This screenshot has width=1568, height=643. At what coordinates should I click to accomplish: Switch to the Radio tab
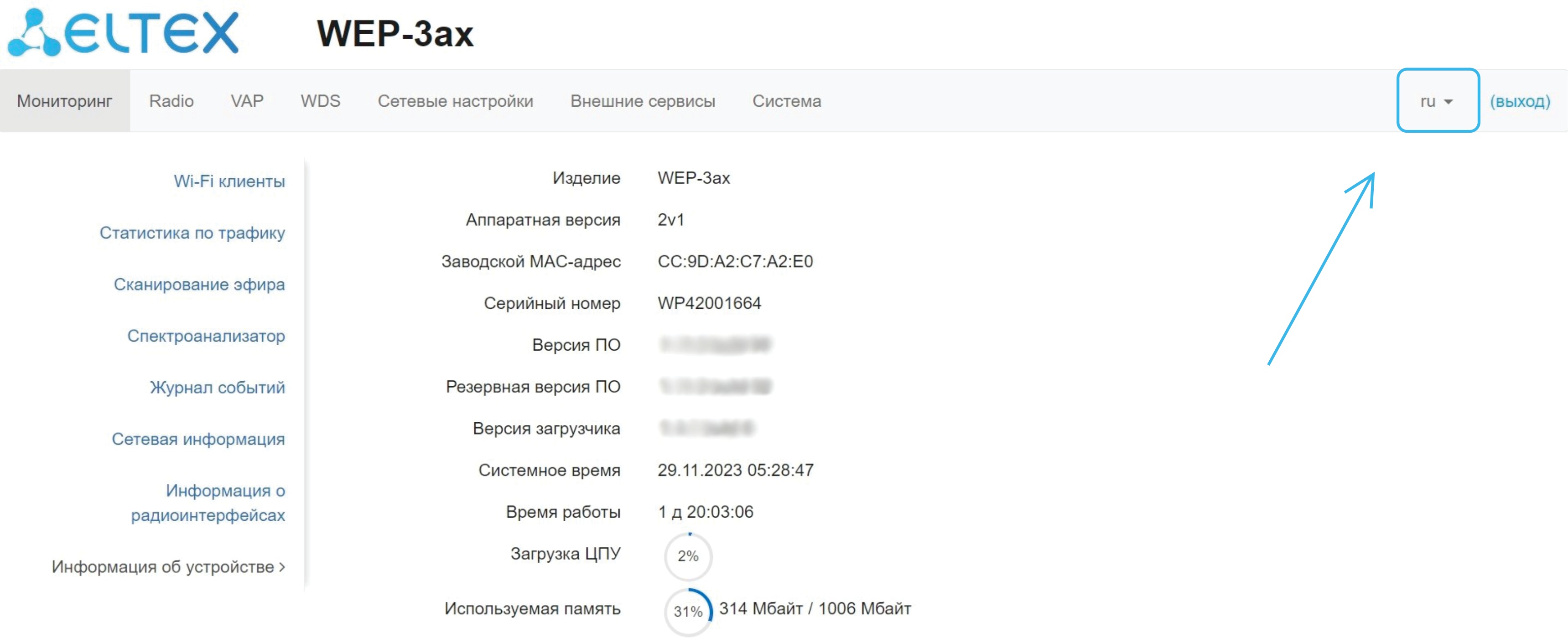(171, 101)
